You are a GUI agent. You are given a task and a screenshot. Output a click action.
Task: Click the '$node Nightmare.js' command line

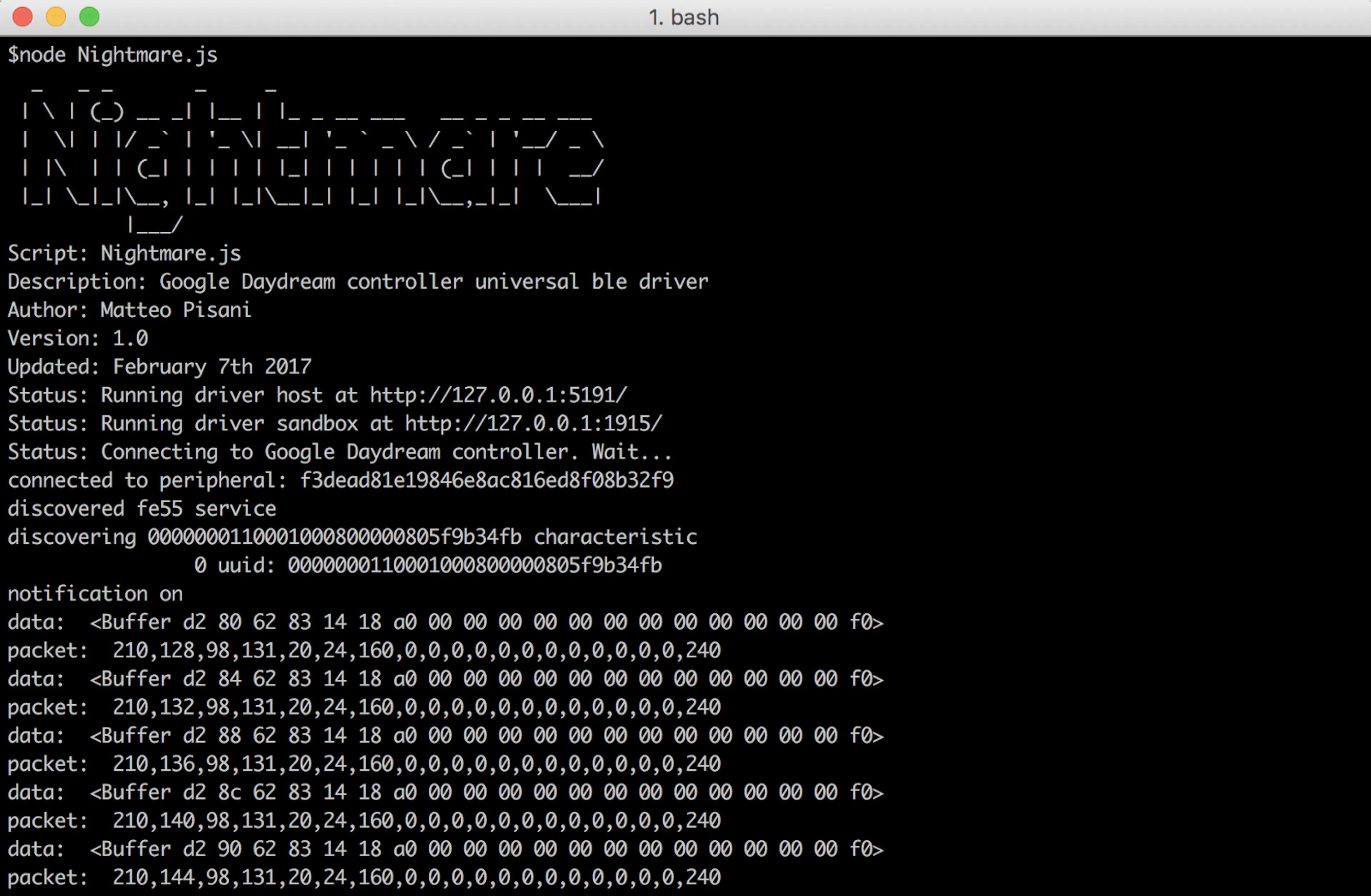point(113,55)
